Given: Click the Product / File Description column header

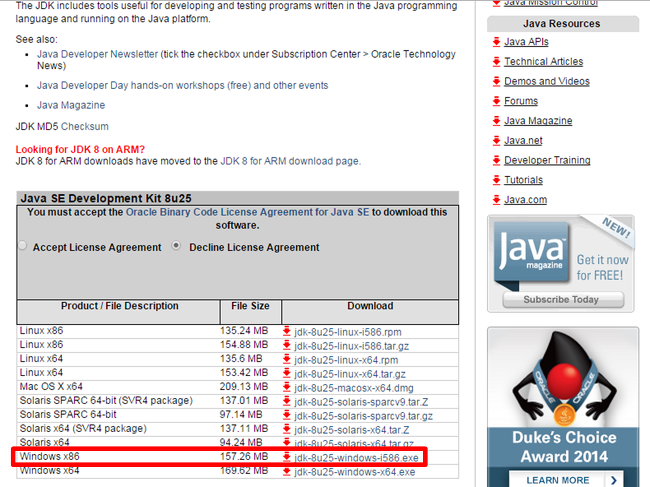Looking at the screenshot, I should tap(119, 312).
